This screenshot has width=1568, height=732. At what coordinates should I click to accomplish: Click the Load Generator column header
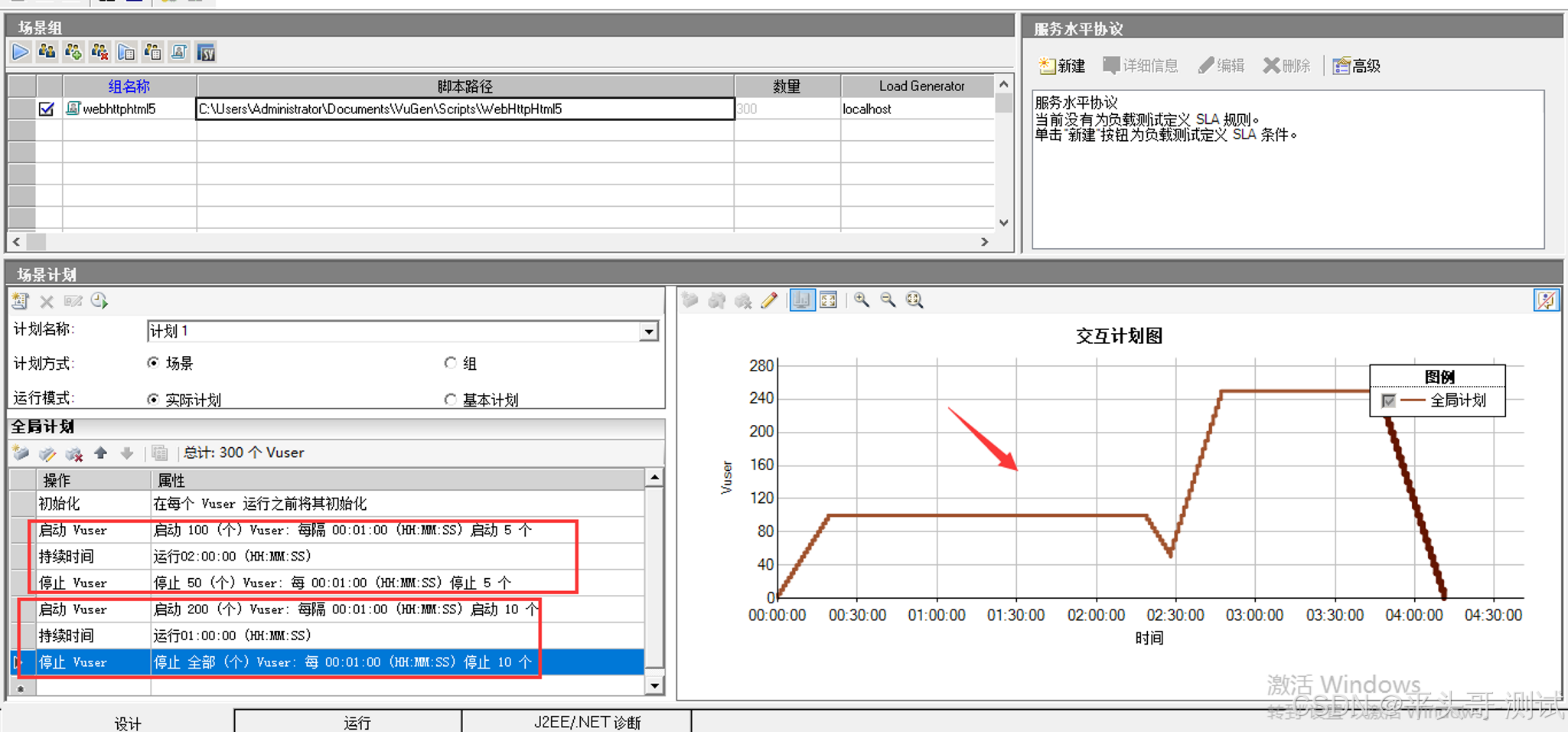[921, 86]
